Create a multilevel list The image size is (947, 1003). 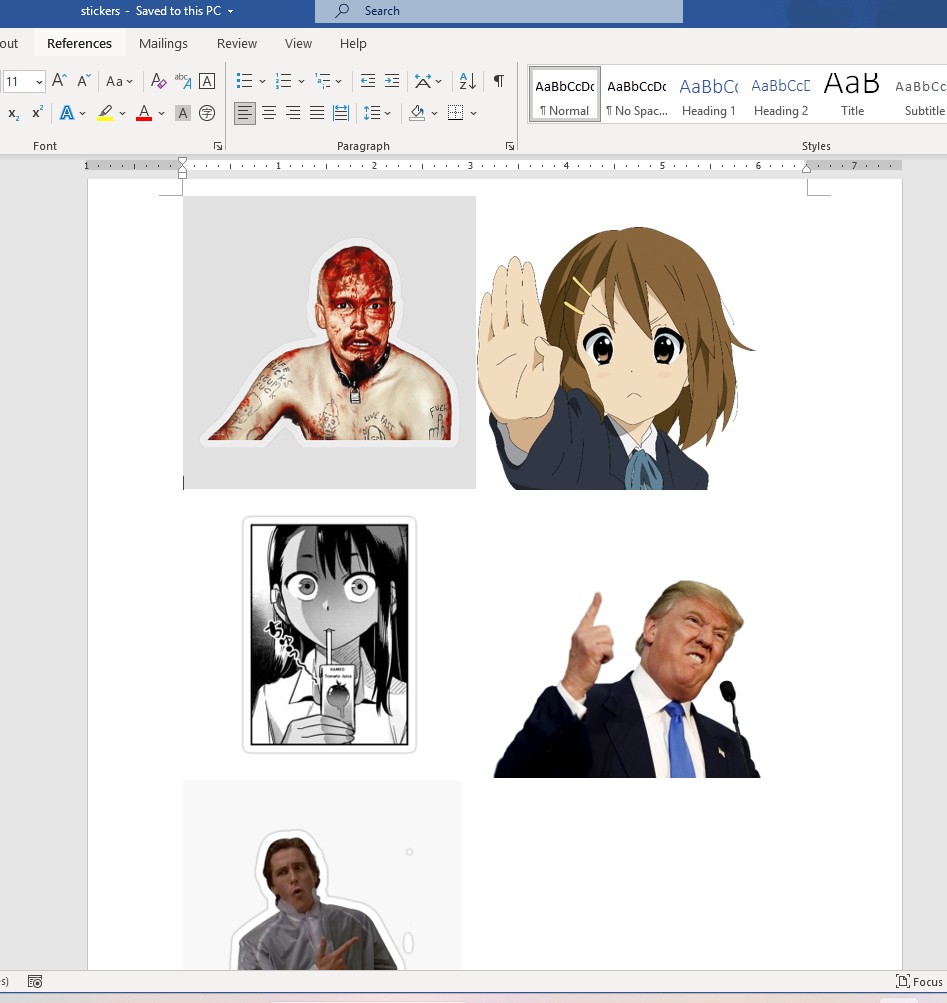click(x=322, y=81)
